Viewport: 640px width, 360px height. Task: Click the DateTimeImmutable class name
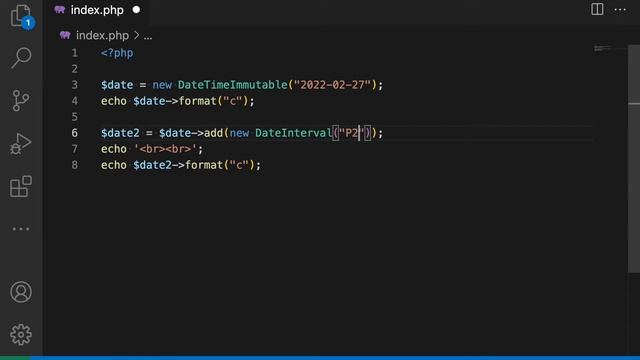pos(233,85)
